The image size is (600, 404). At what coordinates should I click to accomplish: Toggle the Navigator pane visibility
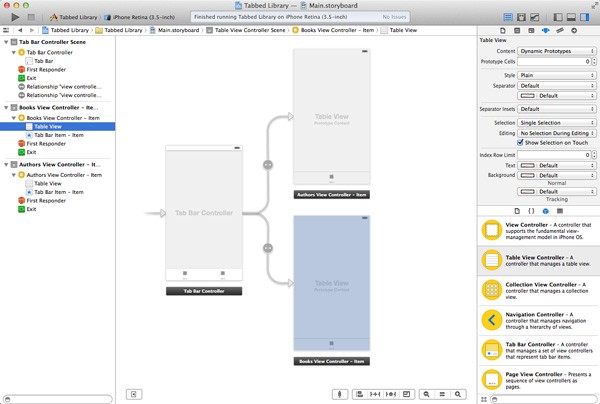coord(558,17)
